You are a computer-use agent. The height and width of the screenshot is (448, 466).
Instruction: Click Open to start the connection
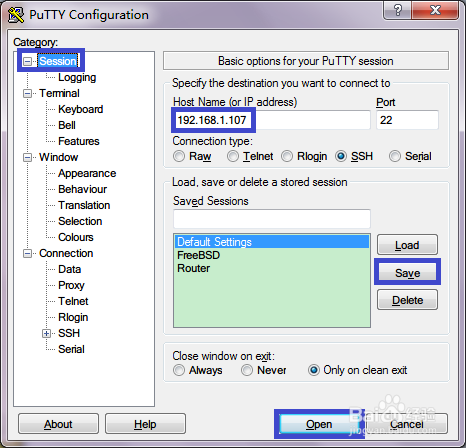click(x=319, y=424)
